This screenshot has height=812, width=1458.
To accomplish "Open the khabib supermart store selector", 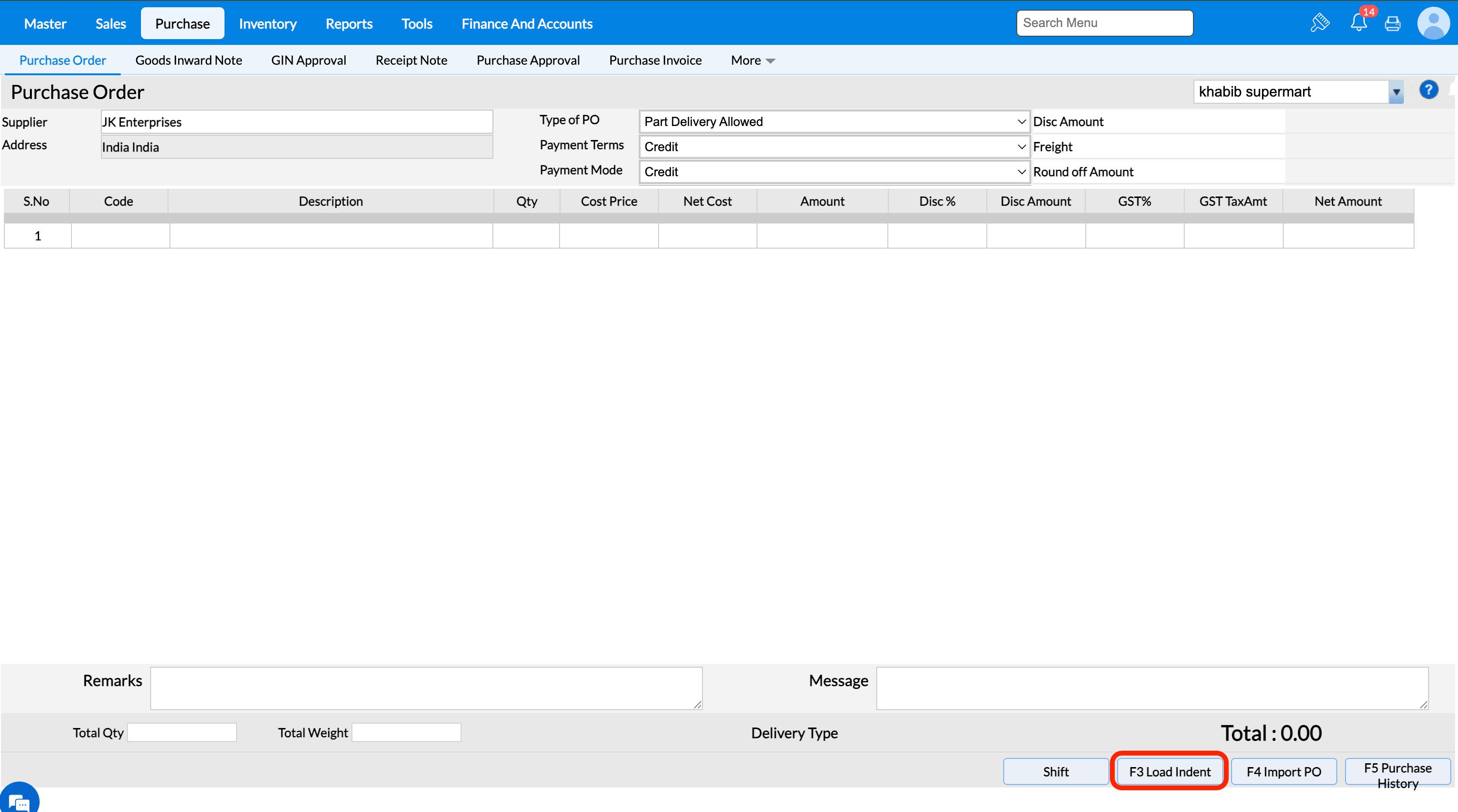I will click(x=1298, y=92).
